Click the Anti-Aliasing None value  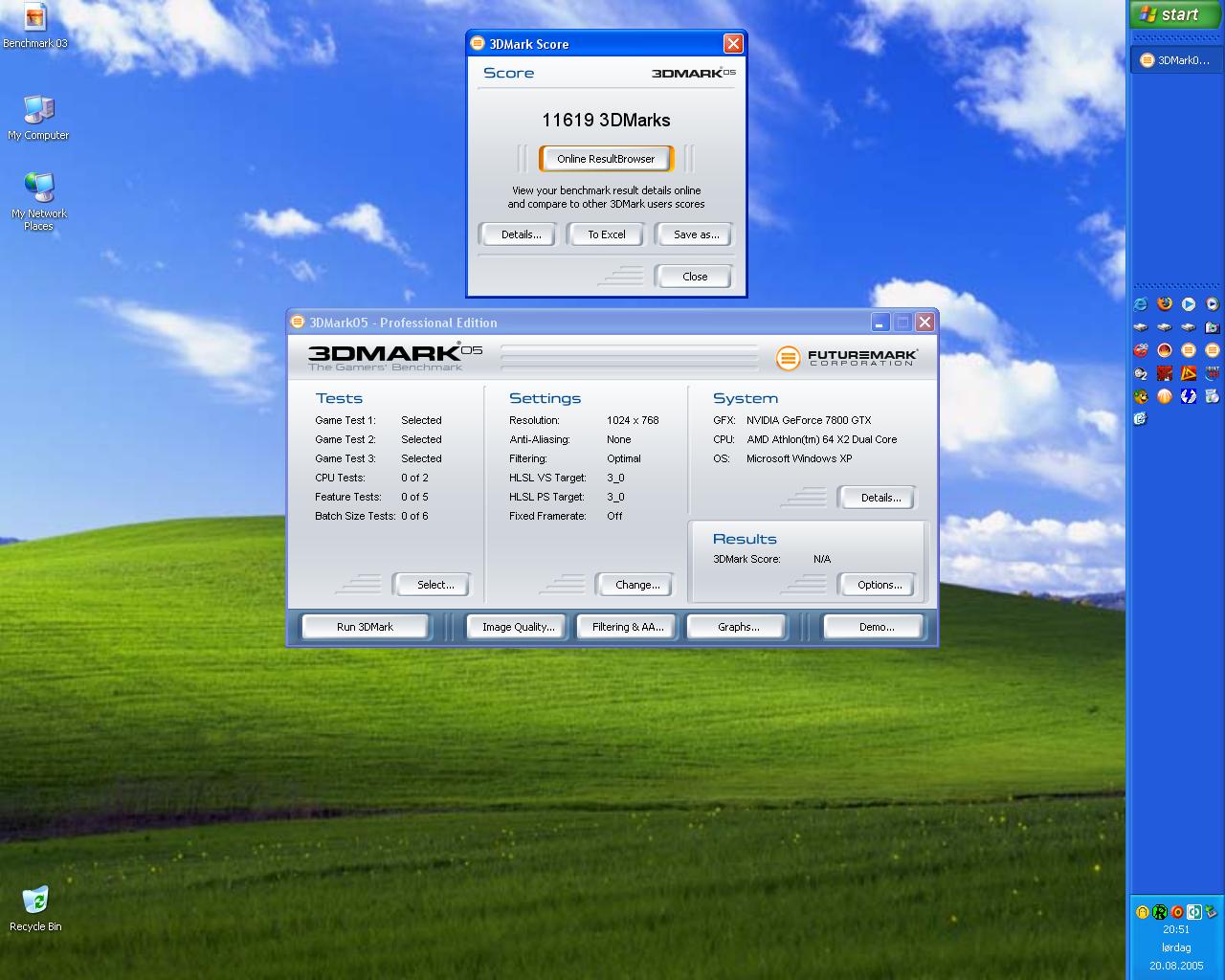coord(618,439)
